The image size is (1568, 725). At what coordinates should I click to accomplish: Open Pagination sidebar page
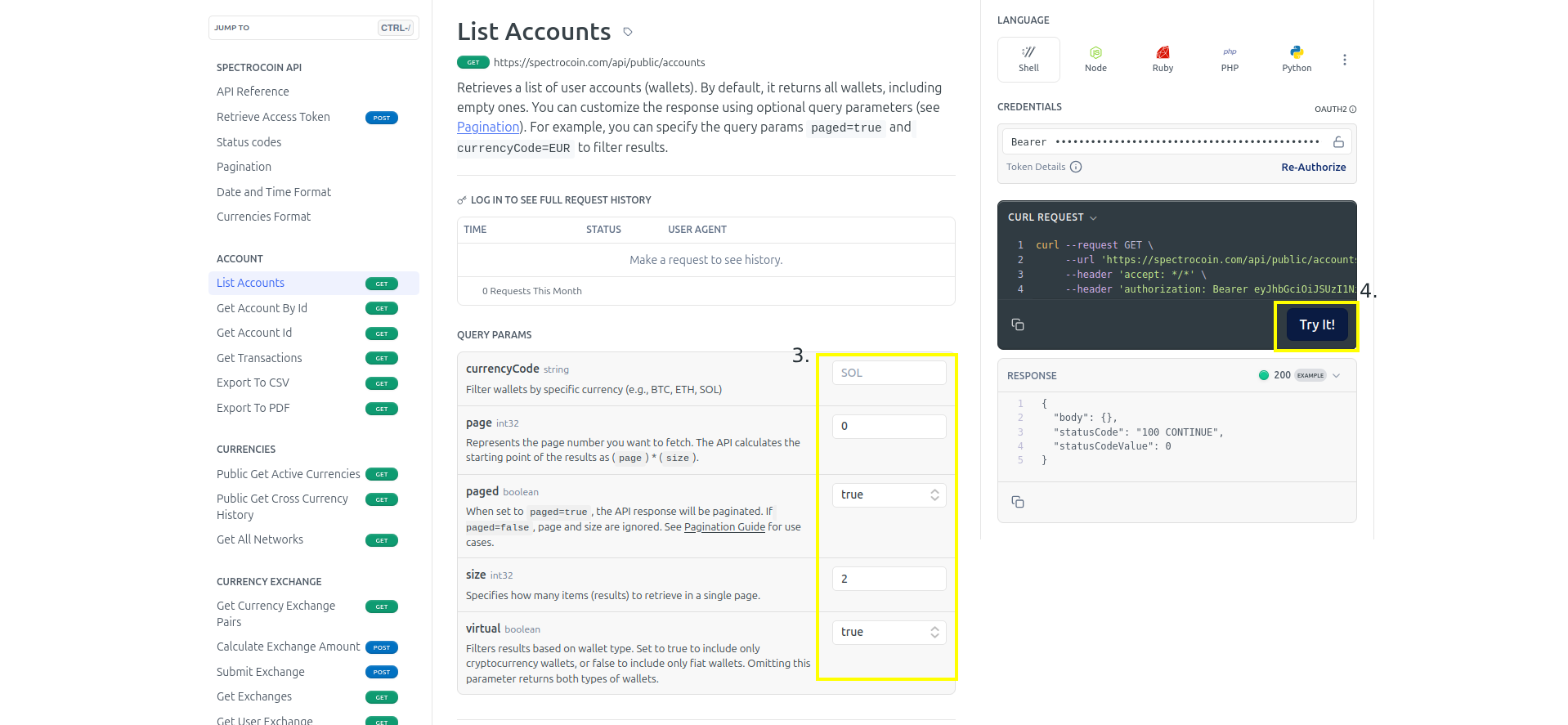tap(244, 167)
